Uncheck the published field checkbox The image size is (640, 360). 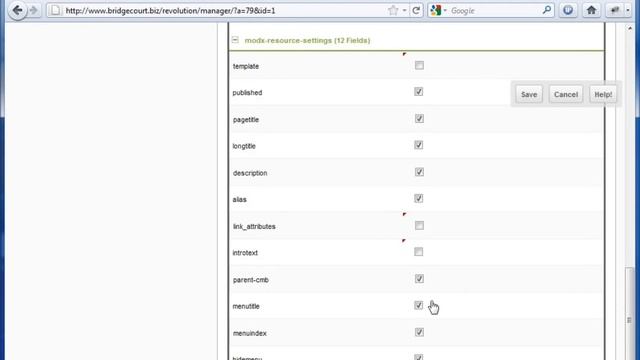pyautogui.click(x=419, y=92)
